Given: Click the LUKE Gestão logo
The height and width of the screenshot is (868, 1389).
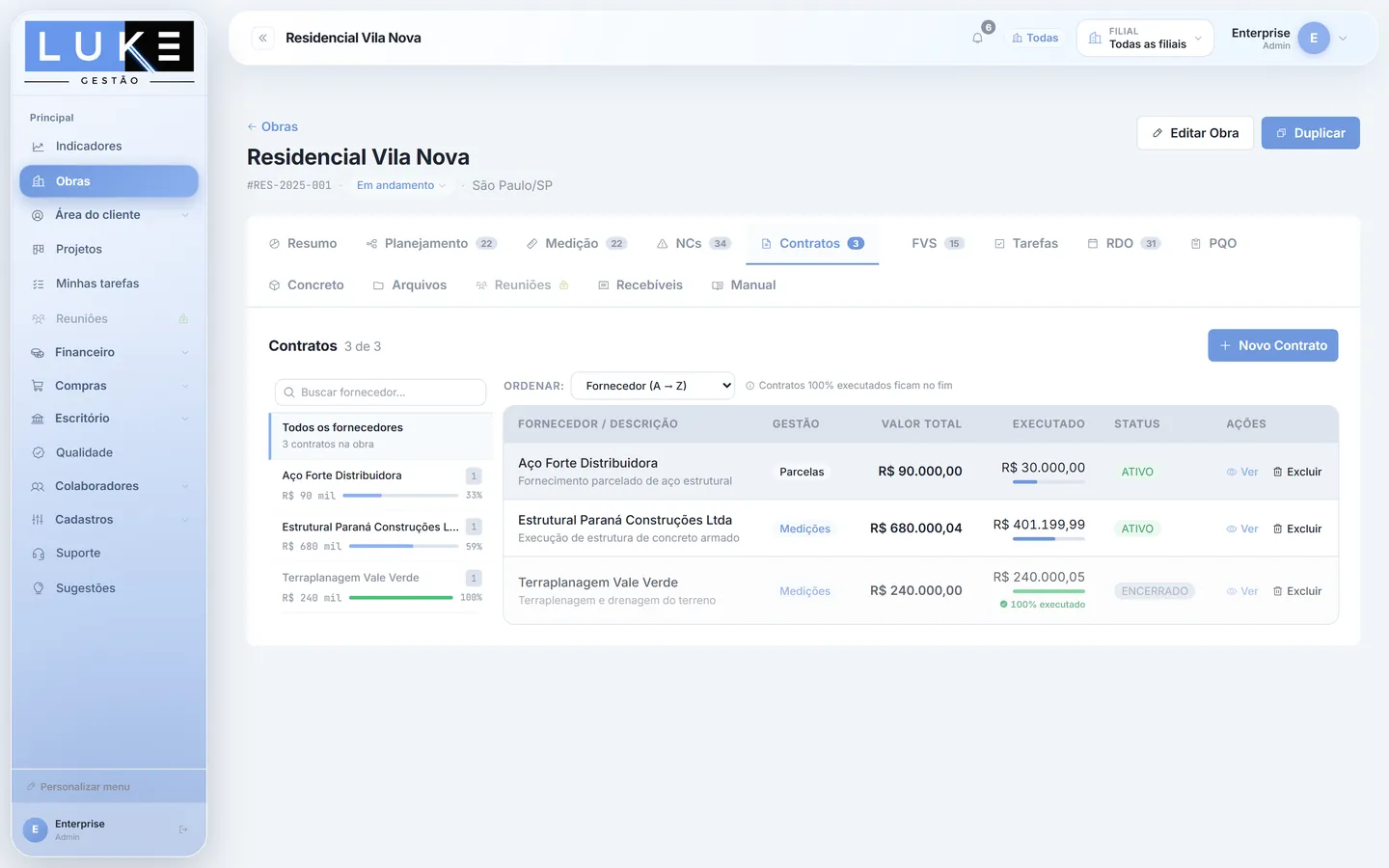Looking at the screenshot, I should tap(109, 52).
